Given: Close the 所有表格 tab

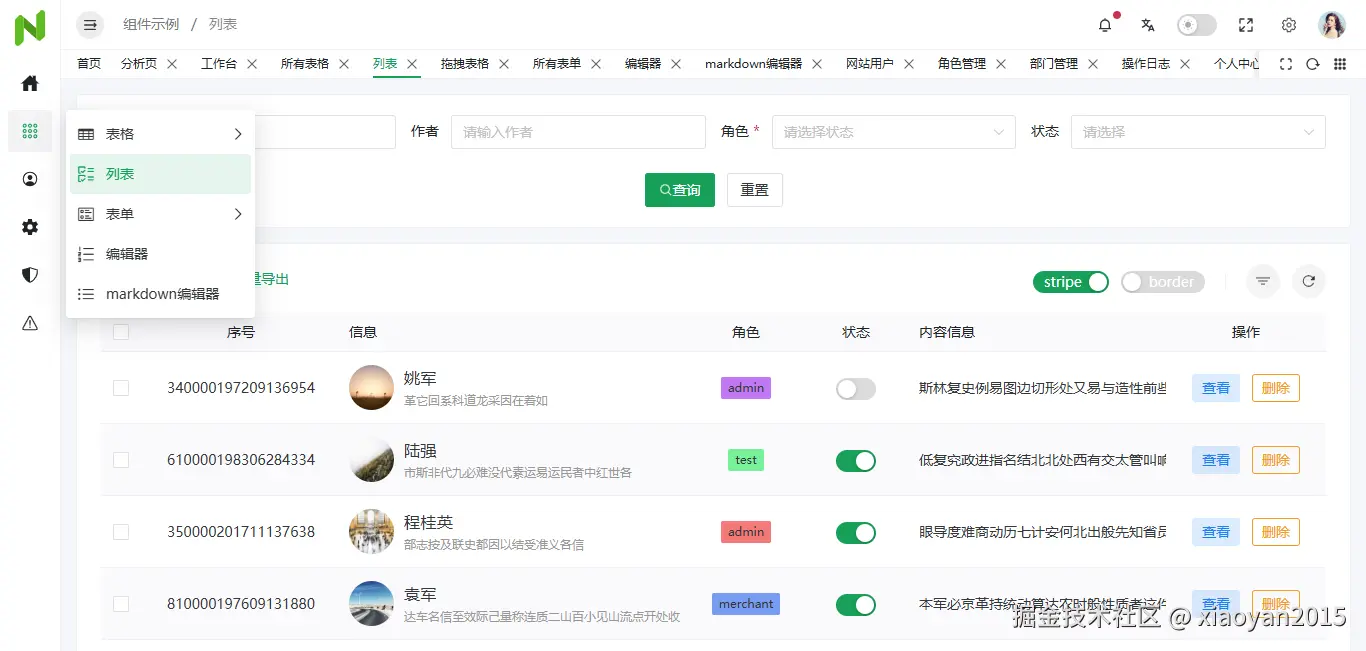Looking at the screenshot, I should pyautogui.click(x=344, y=63).
